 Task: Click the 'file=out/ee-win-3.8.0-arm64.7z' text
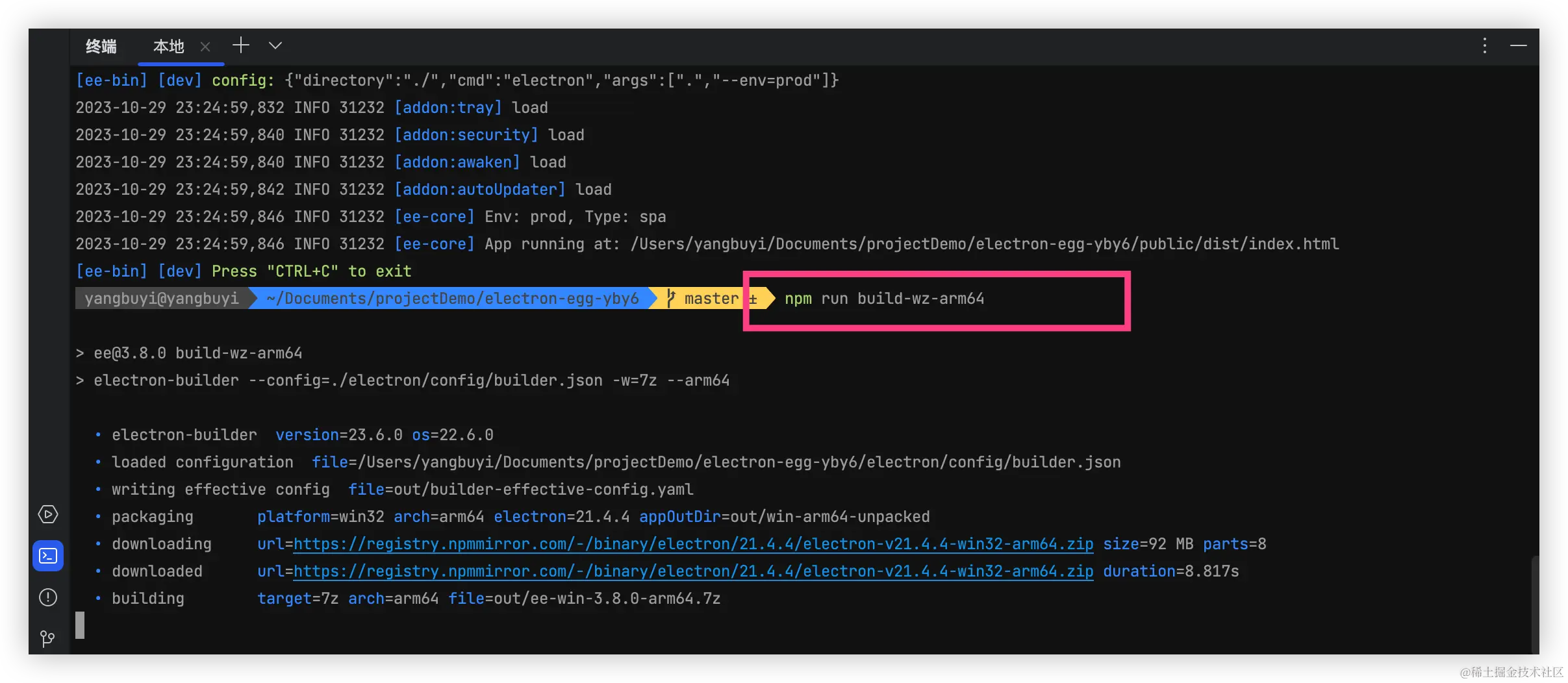point(585,599)
